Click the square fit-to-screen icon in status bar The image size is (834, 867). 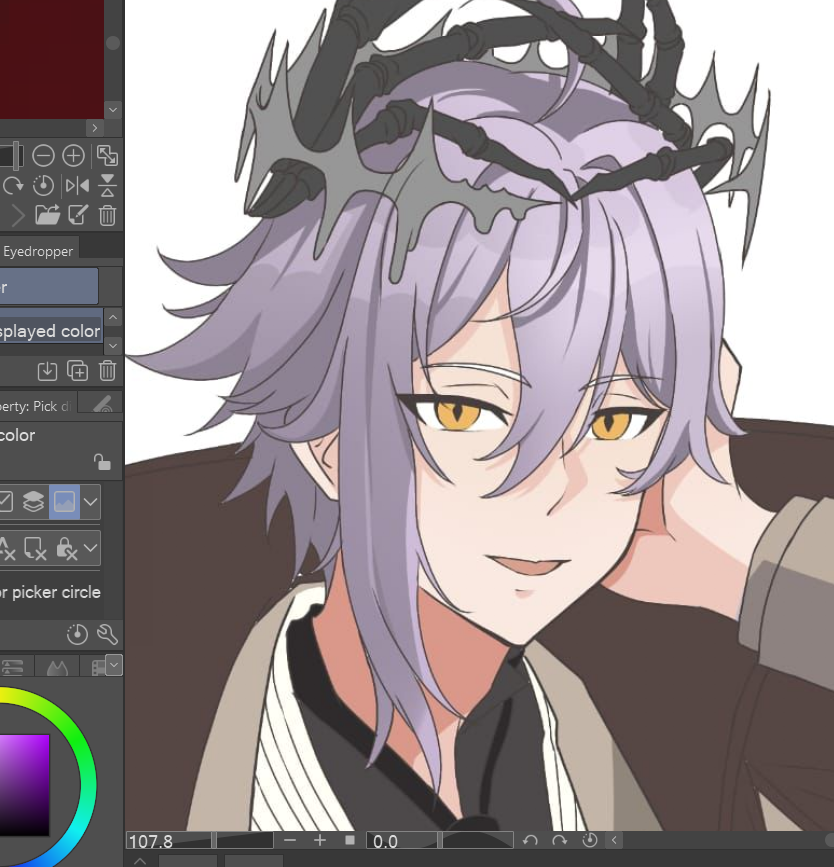click(350, 840)
